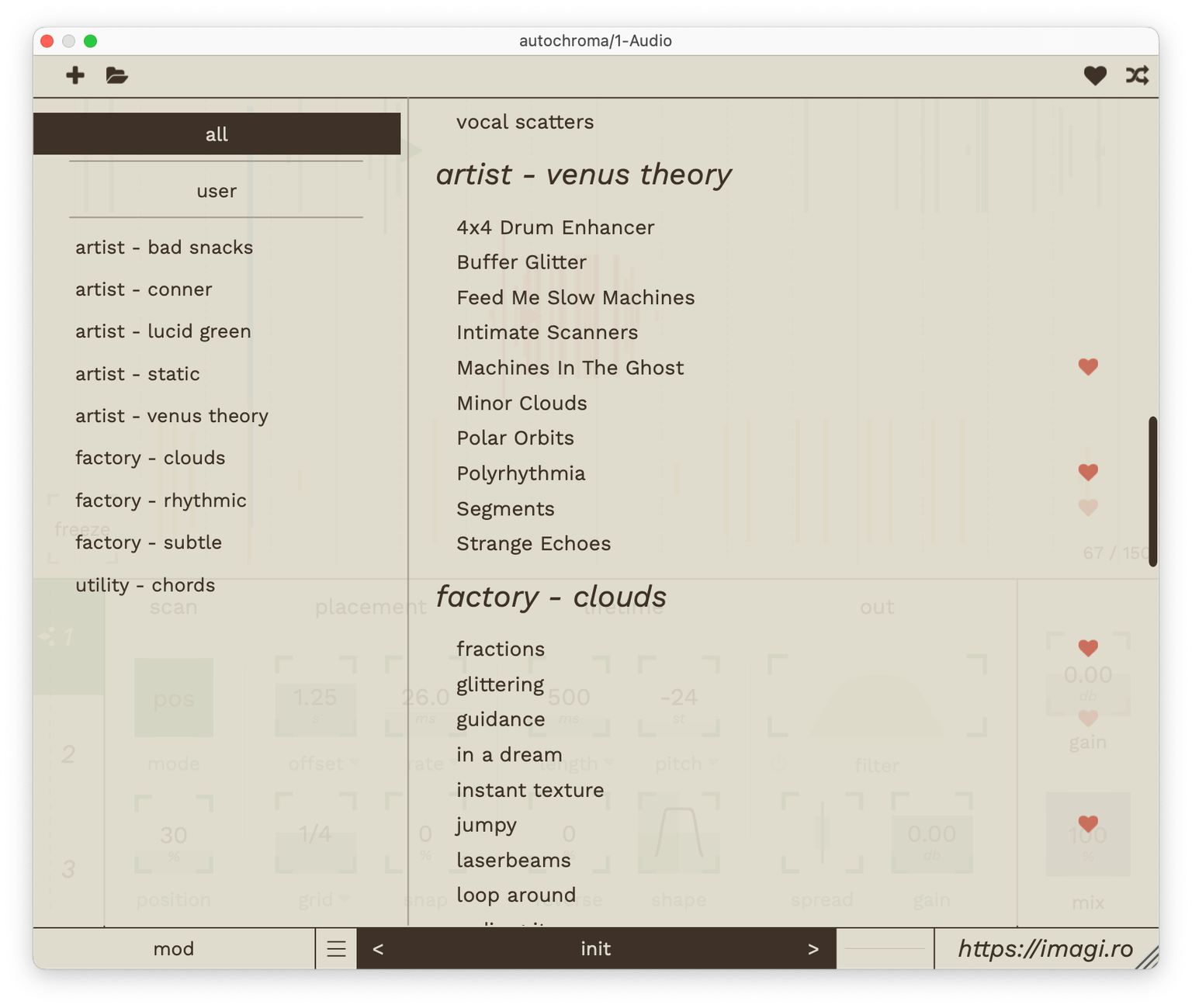Viewport: 1192px width, 1008px height.
Task: Click the green zoom window button
Action: tap(91, 41)
